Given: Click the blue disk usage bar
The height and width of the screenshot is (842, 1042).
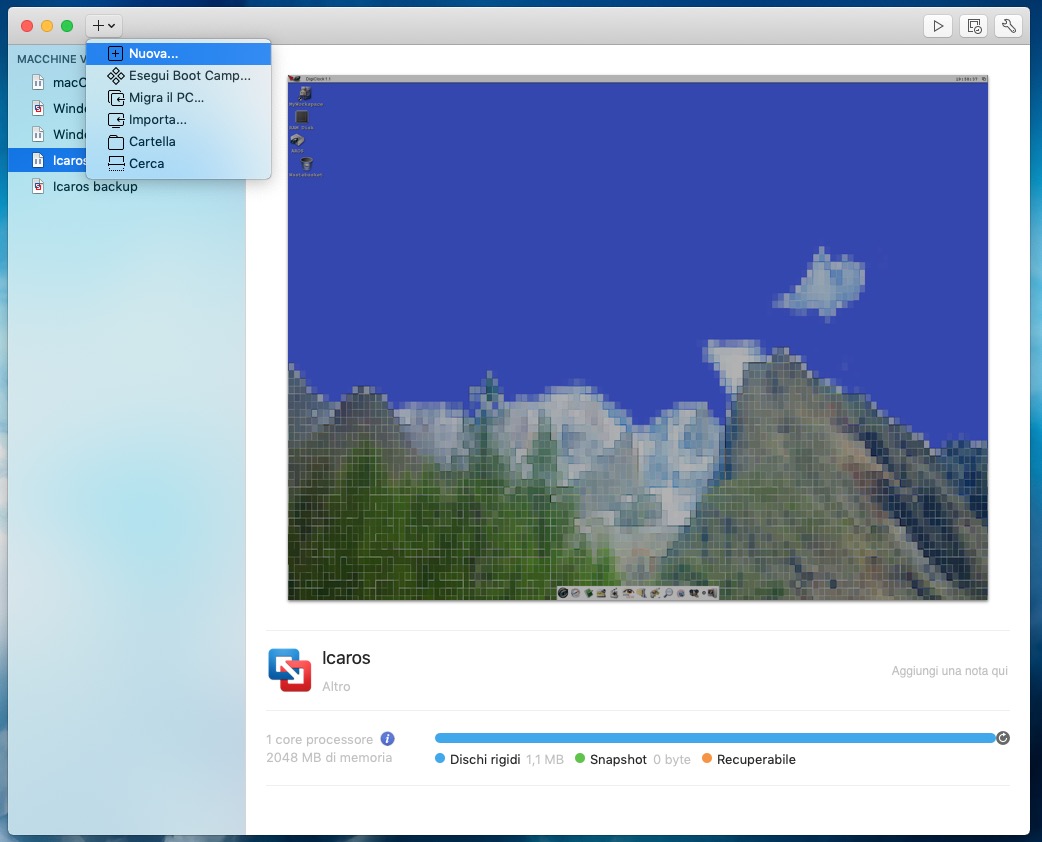Looking at the screenshot, I should point(714,738).
